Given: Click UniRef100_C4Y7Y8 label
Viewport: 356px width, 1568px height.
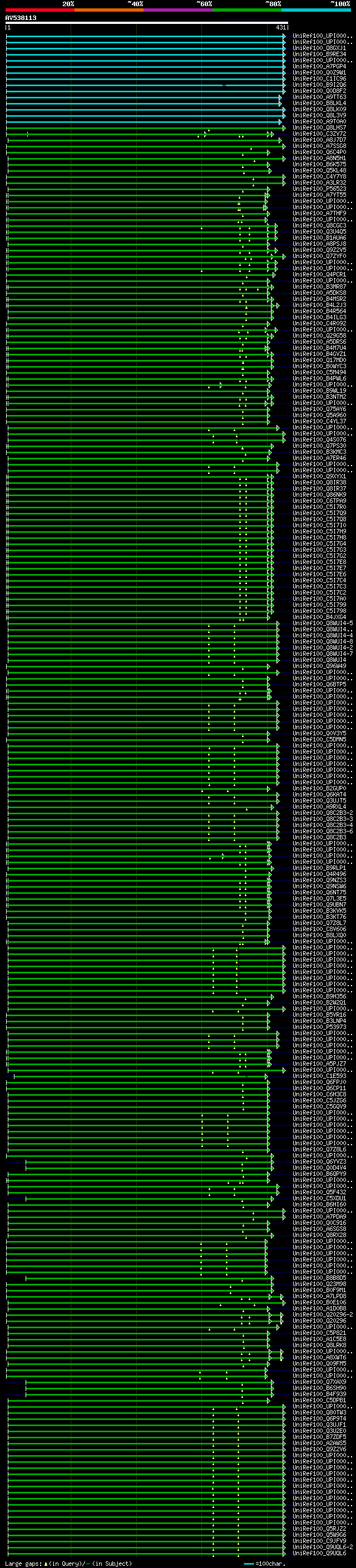Looking at the screenshot, I should (319, 176).
